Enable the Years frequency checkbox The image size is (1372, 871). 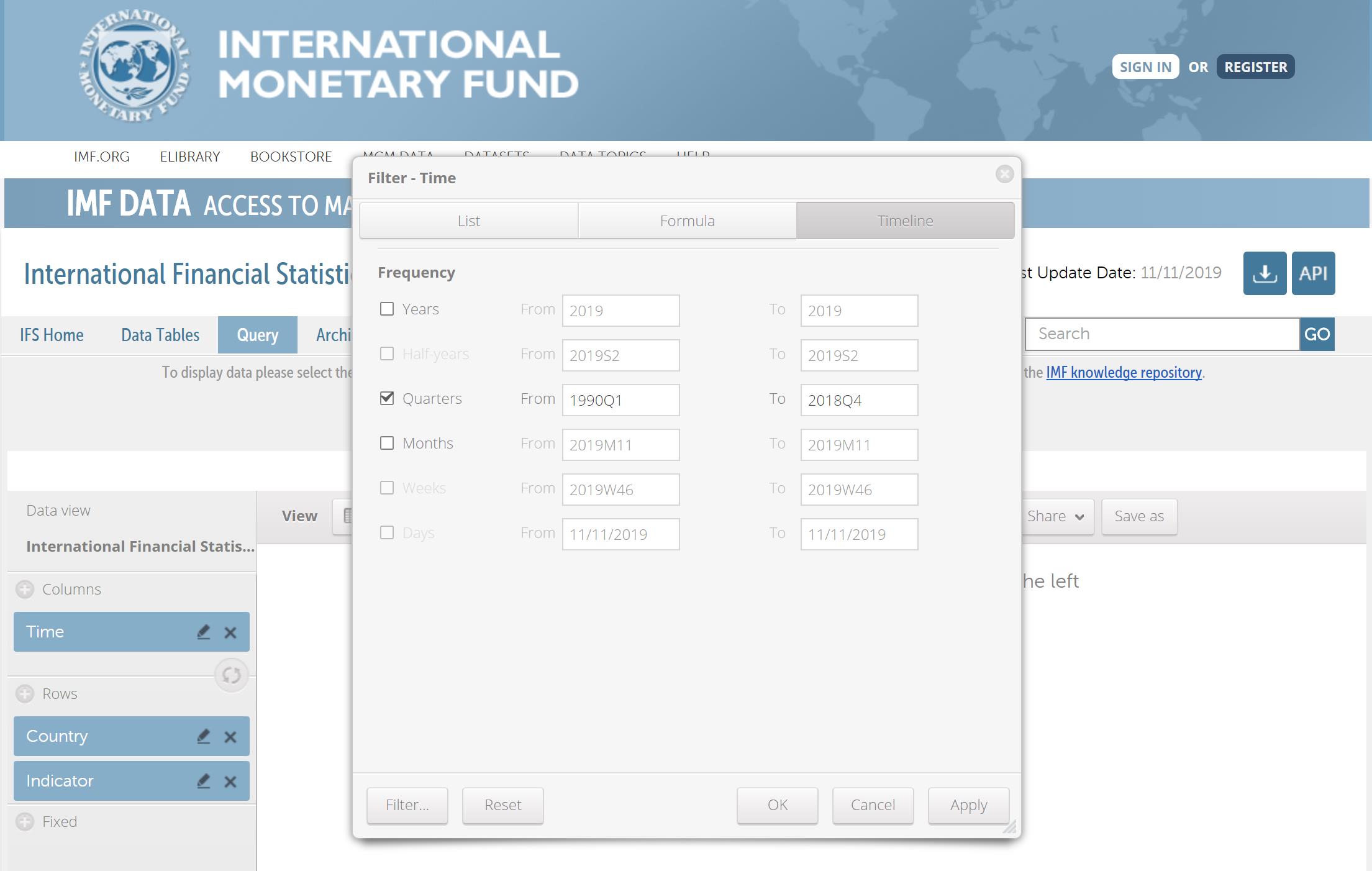(x=387, y=309)
